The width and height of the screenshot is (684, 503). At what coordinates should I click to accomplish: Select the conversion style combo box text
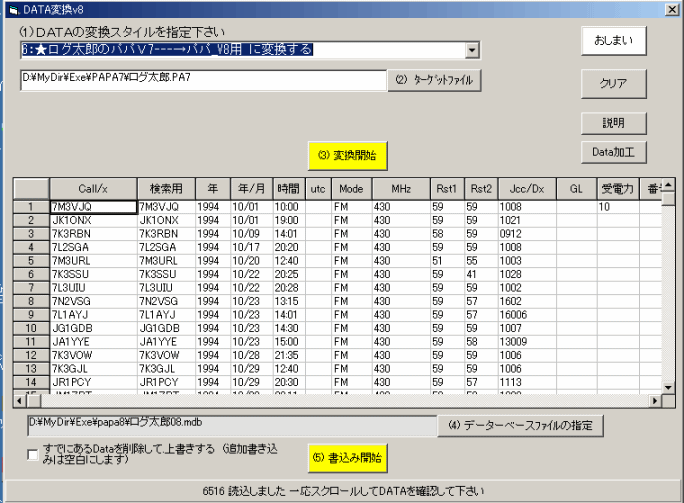point(243,50)
